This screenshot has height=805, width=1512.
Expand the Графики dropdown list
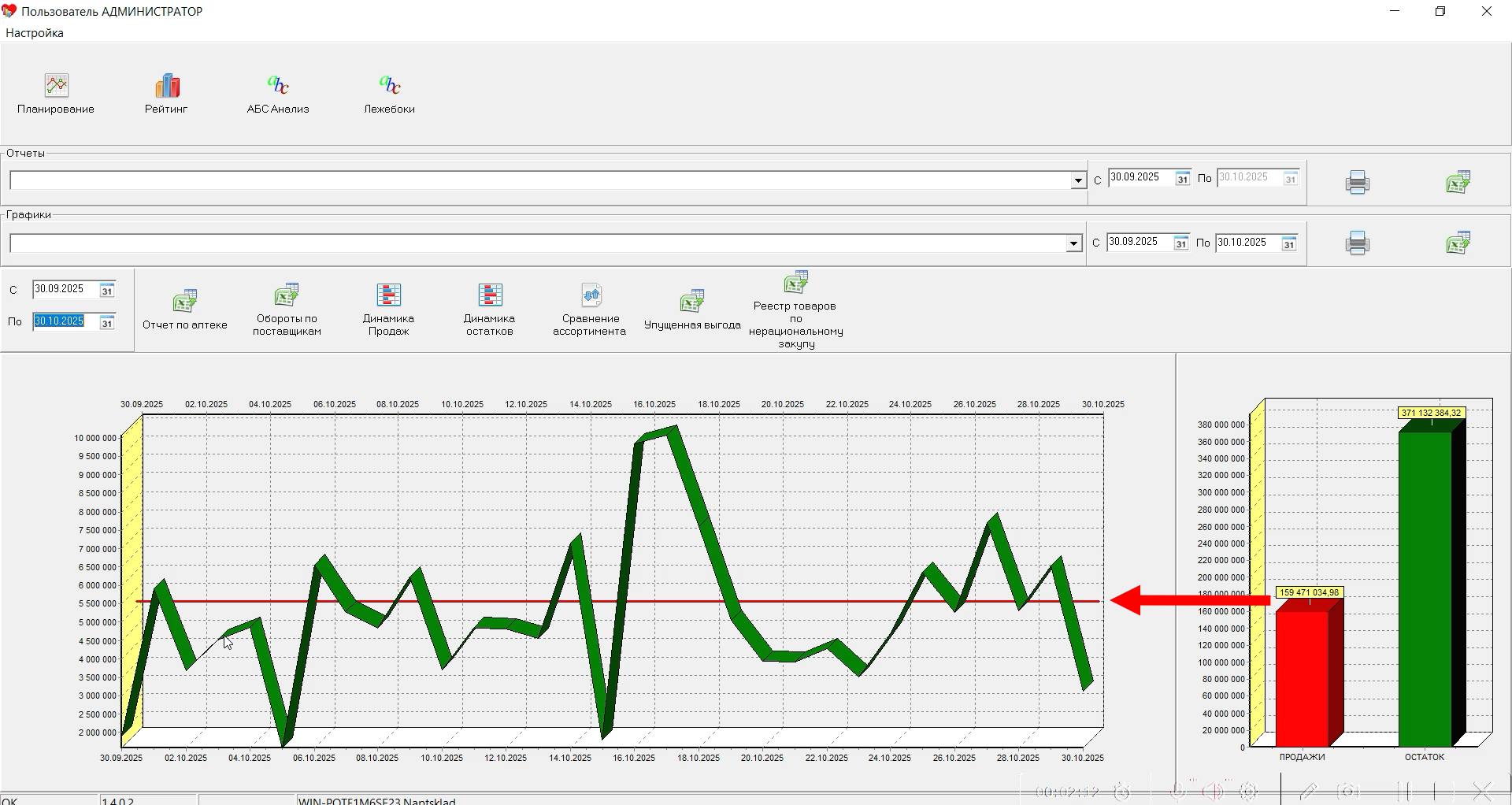1073,244
